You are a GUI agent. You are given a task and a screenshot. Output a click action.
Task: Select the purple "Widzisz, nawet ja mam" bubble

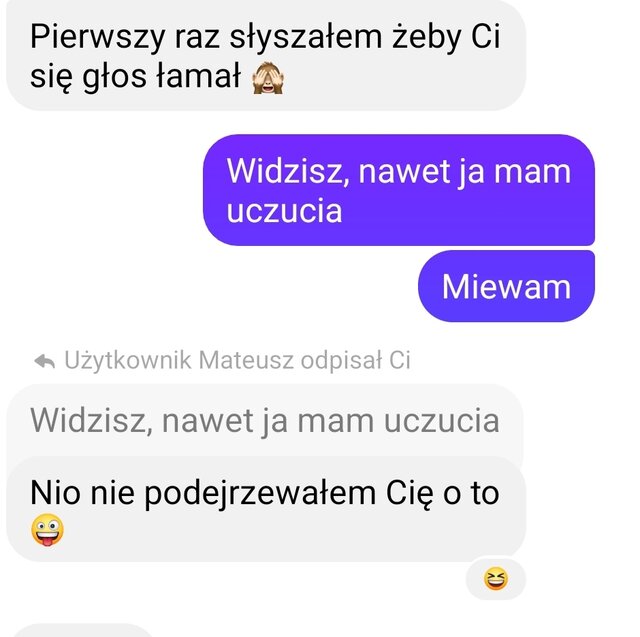399,190
